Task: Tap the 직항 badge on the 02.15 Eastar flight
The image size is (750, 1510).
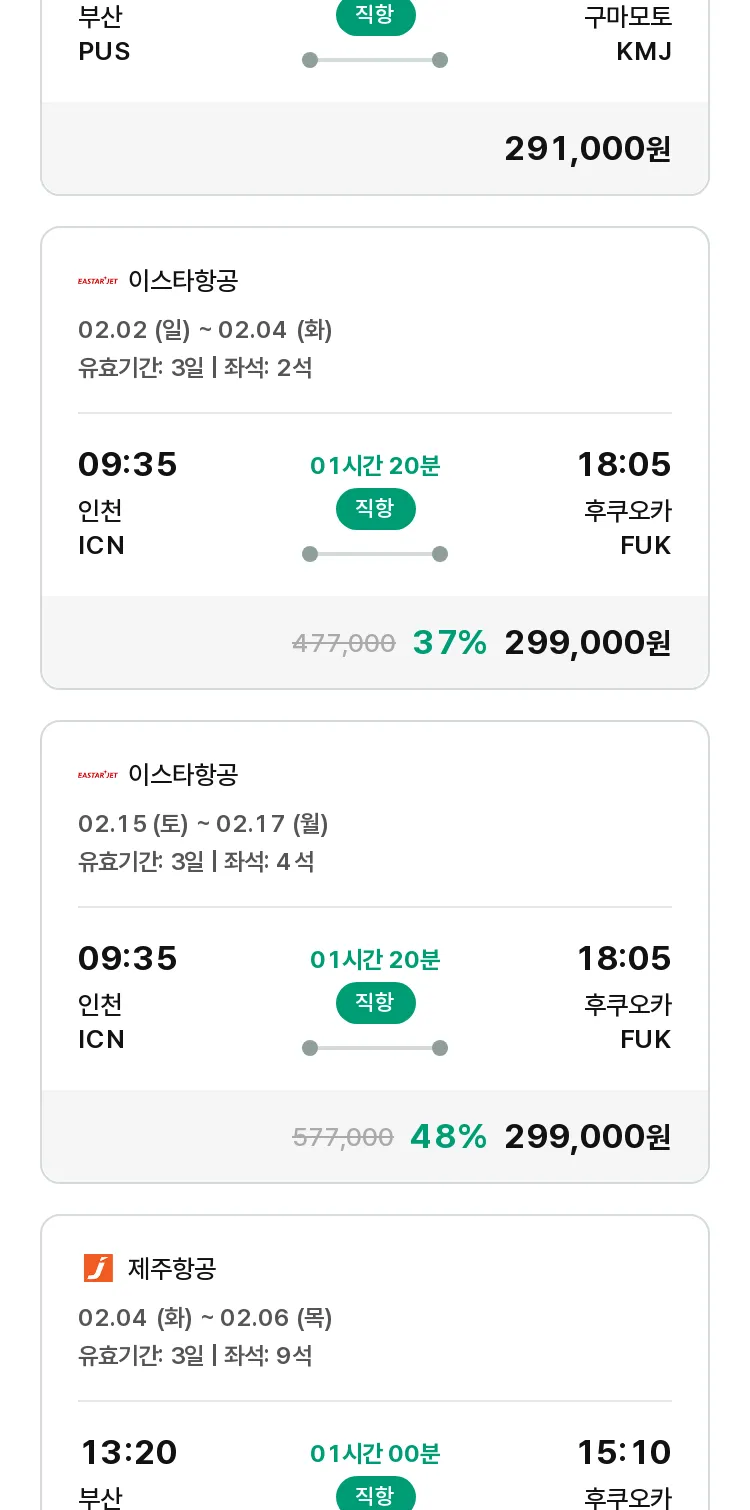Action: (375, 1002)
